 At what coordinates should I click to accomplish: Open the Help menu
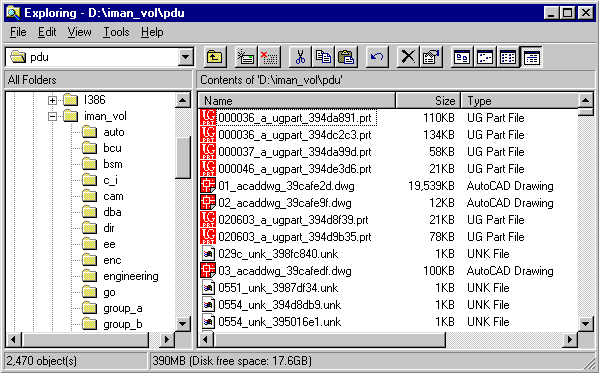pyautogui.click(x=152, y=32)
